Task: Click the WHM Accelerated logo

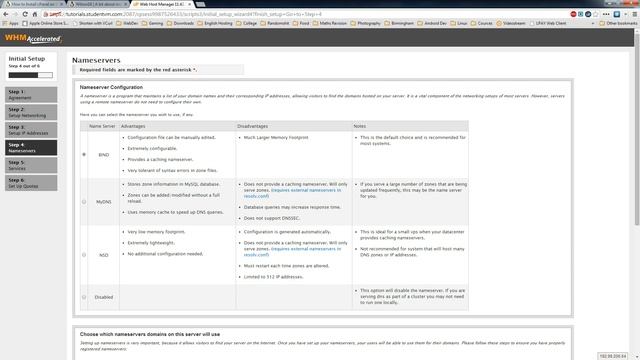Action: (x=33, y=38)
